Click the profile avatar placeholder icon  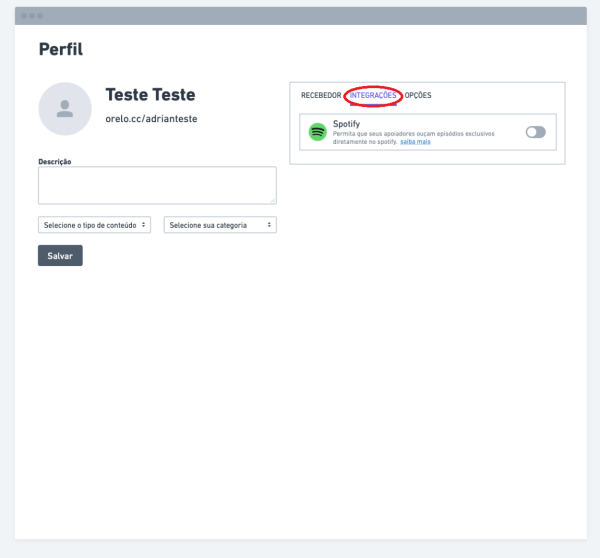click(65, 109)
